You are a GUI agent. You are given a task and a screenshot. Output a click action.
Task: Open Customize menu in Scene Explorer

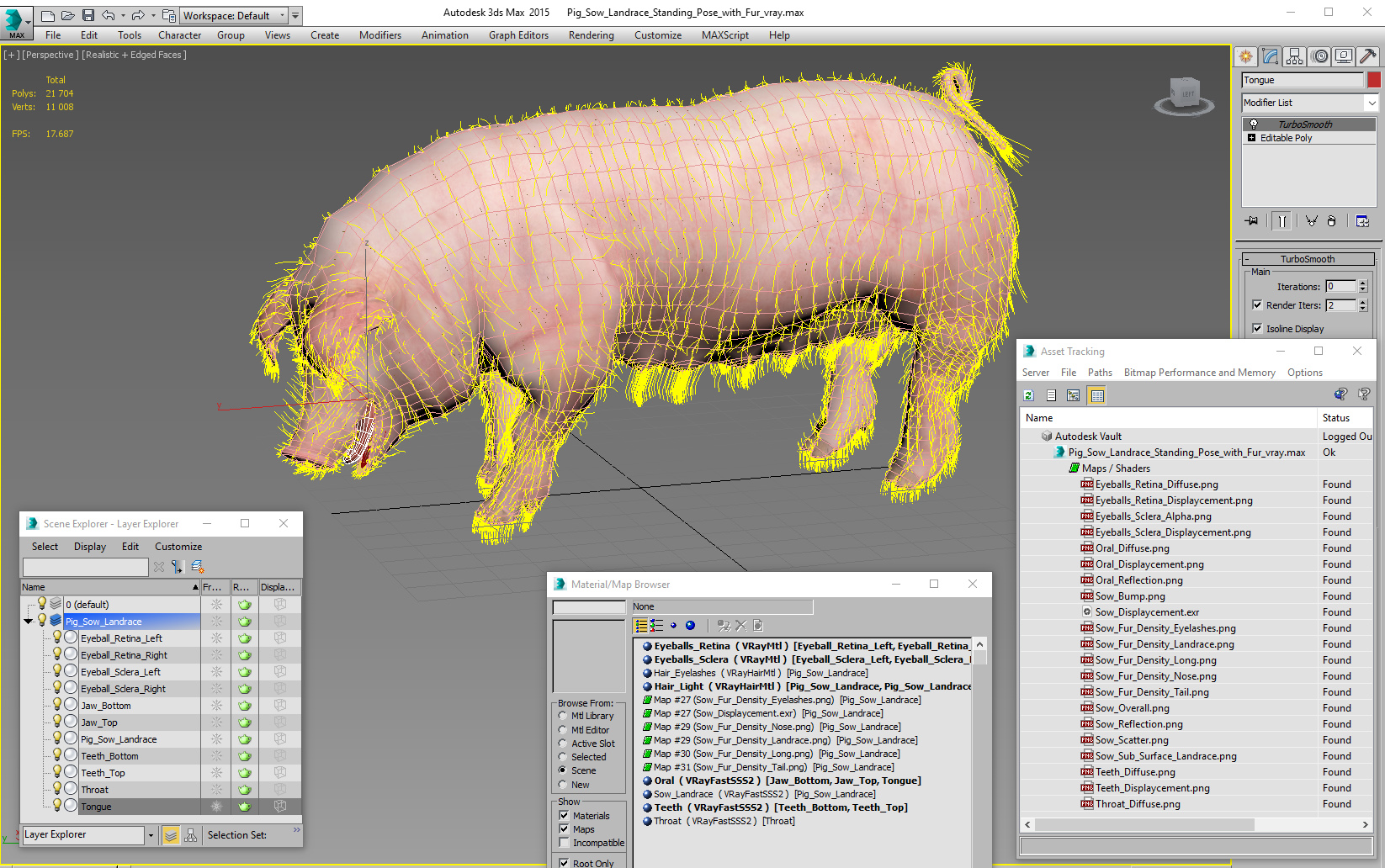(178, 547)
